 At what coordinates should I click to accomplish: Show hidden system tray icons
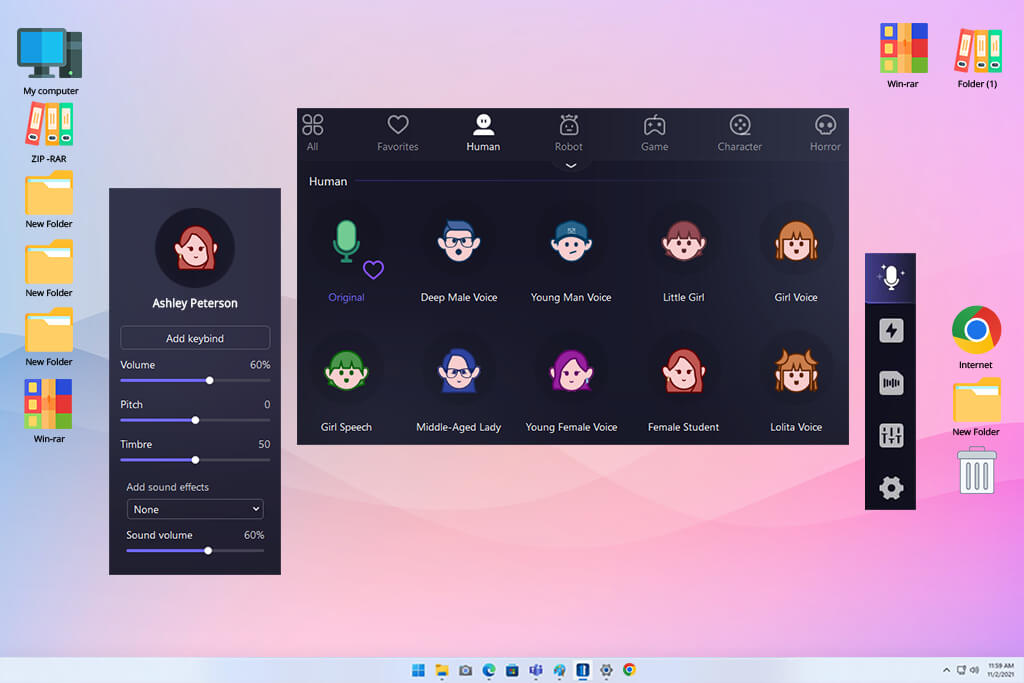946,670
